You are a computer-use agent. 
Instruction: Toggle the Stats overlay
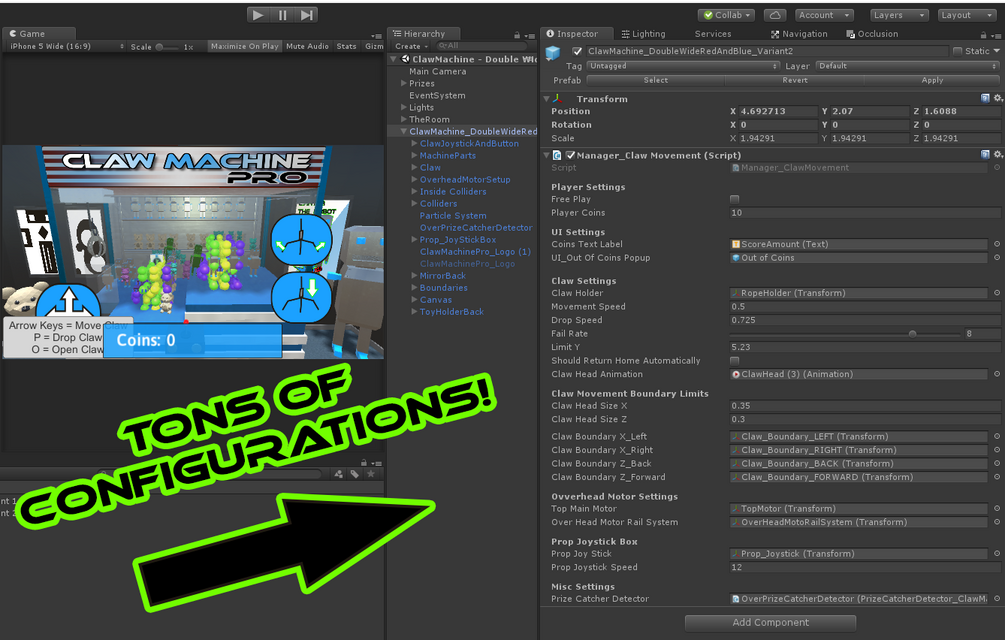tap(346, 46)
